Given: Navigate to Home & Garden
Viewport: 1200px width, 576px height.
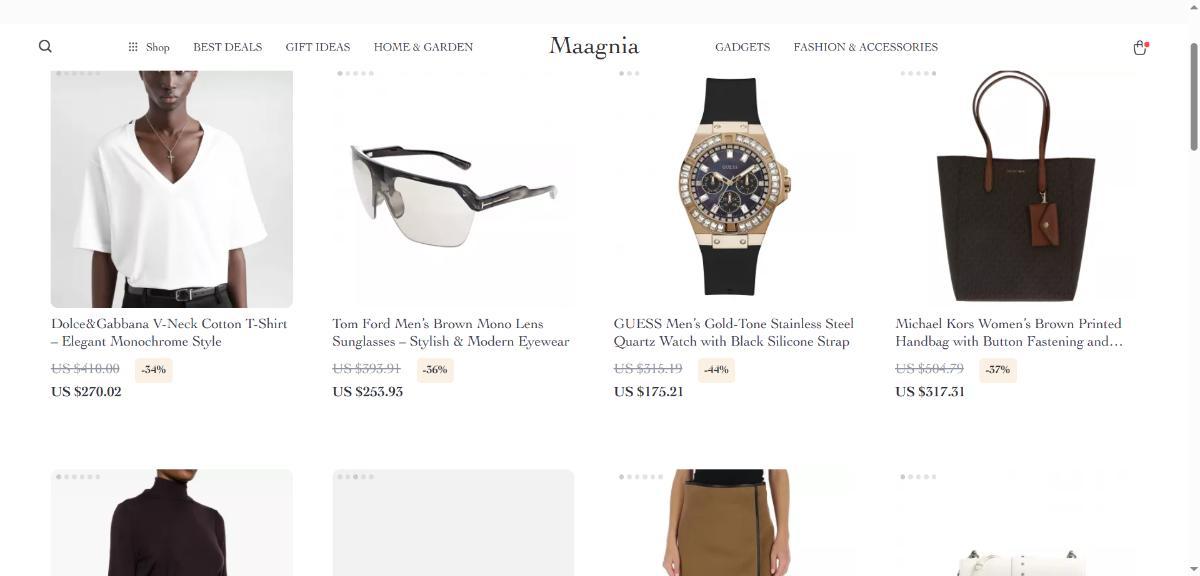Looking at the screenshot, I should pyautogui.click(x=423, y=47).
